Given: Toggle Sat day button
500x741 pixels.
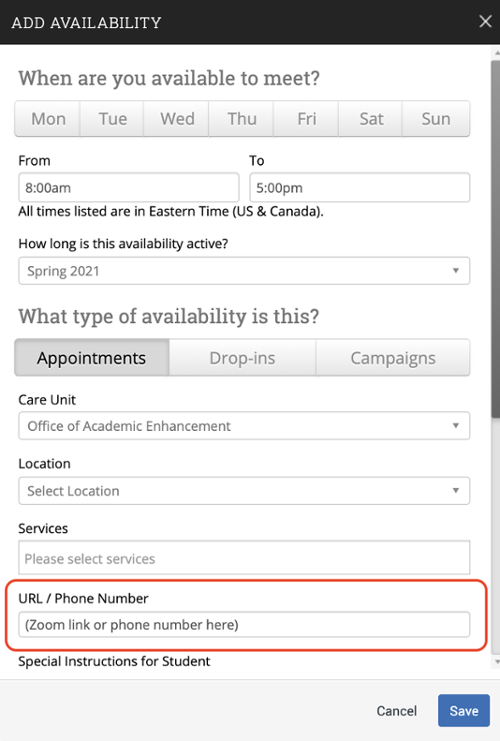Looking at the screenshot, I should tap(370, 119).
